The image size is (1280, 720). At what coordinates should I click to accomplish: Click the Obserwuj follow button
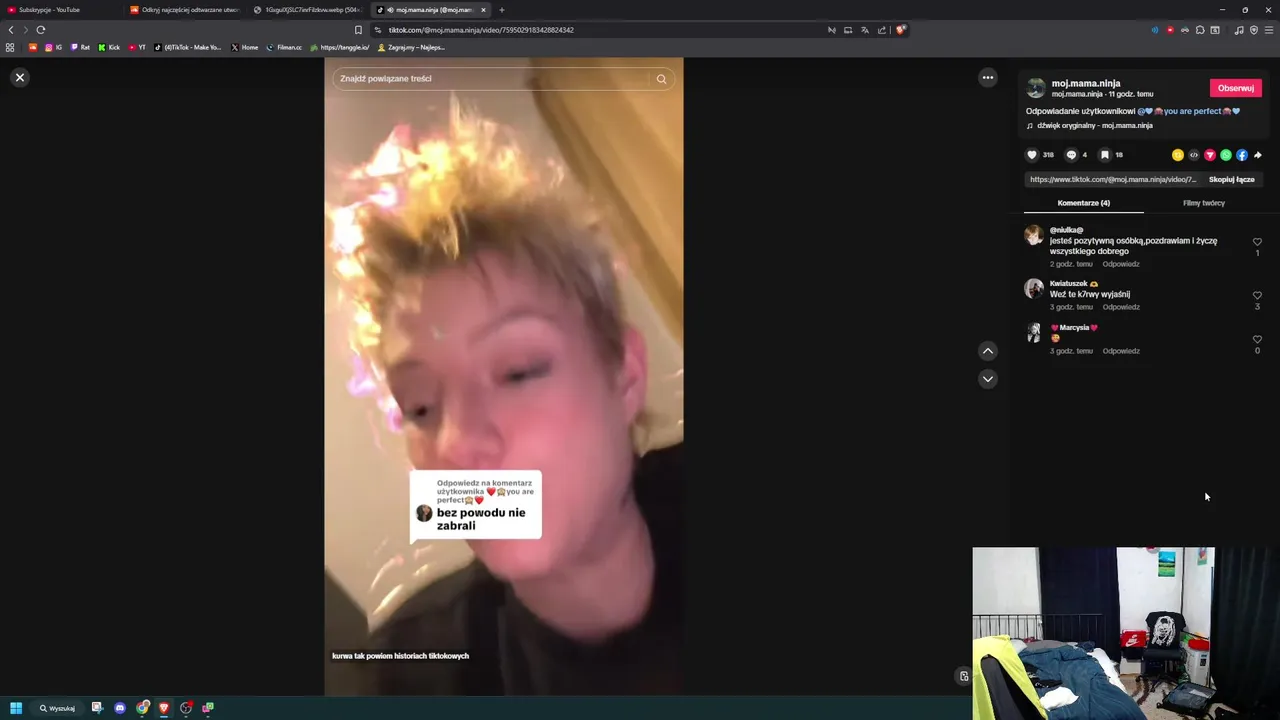pyautogui.click(x=1236, y=88)
